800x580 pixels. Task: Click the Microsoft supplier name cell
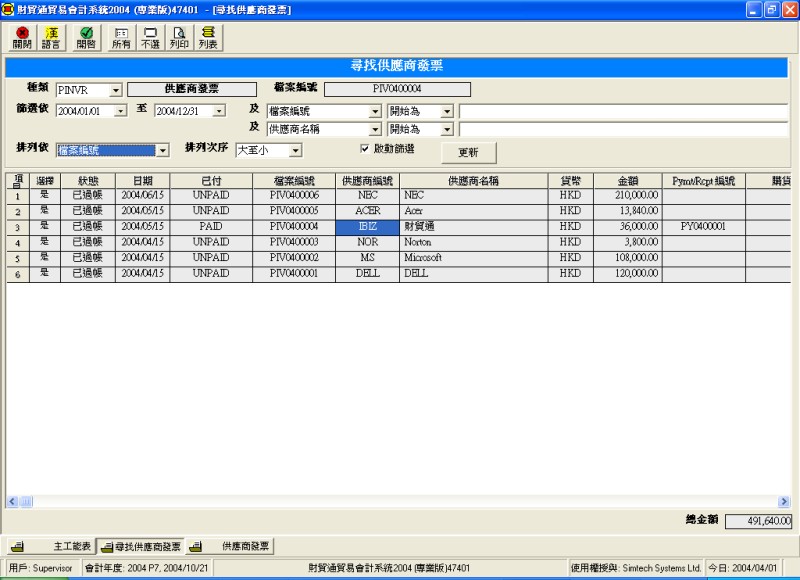pos(473,258)
